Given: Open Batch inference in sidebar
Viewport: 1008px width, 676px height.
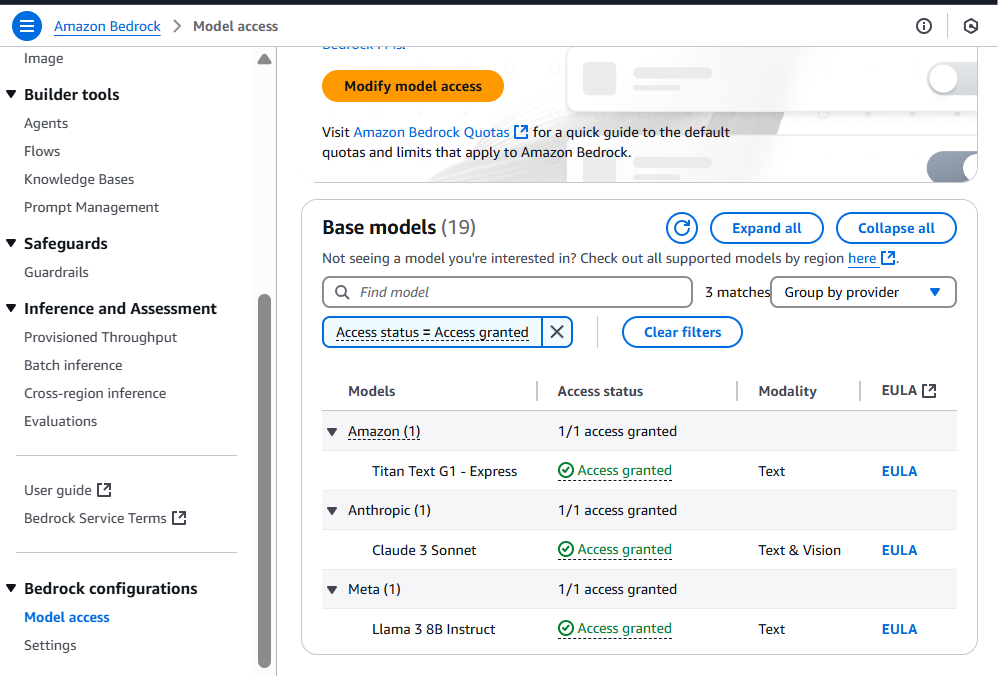Looking at the screenshot, I should tap(73, 365).
